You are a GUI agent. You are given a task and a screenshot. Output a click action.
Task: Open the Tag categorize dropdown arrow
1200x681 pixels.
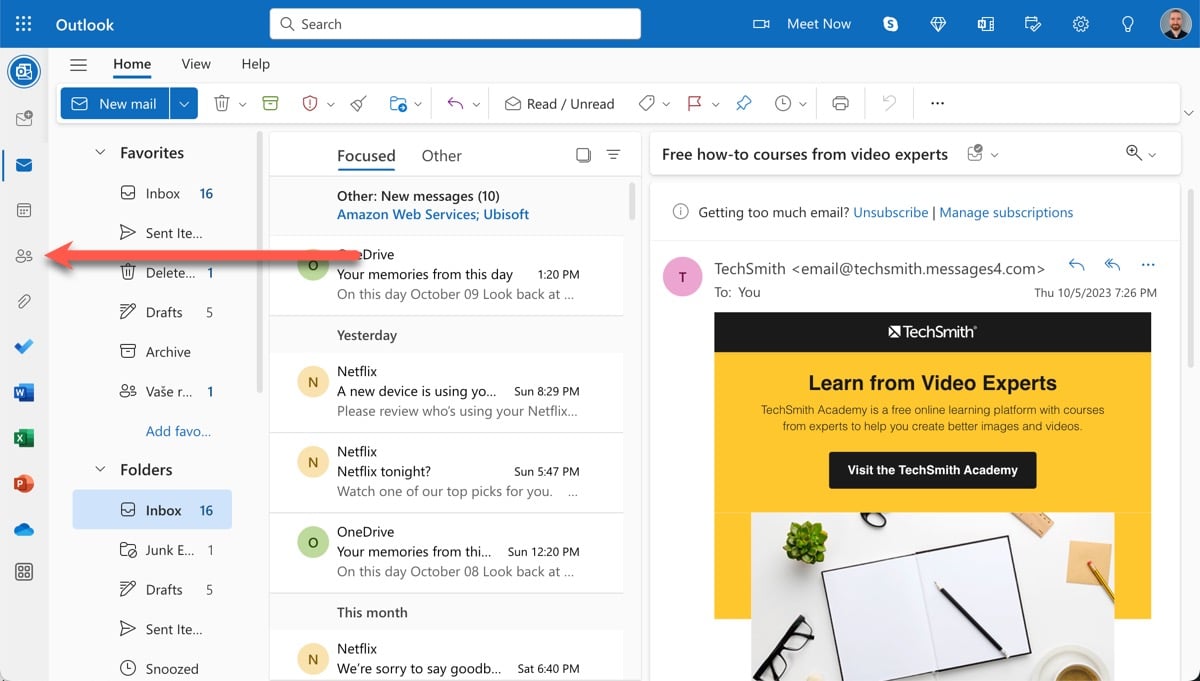click(x=666, y=104)
